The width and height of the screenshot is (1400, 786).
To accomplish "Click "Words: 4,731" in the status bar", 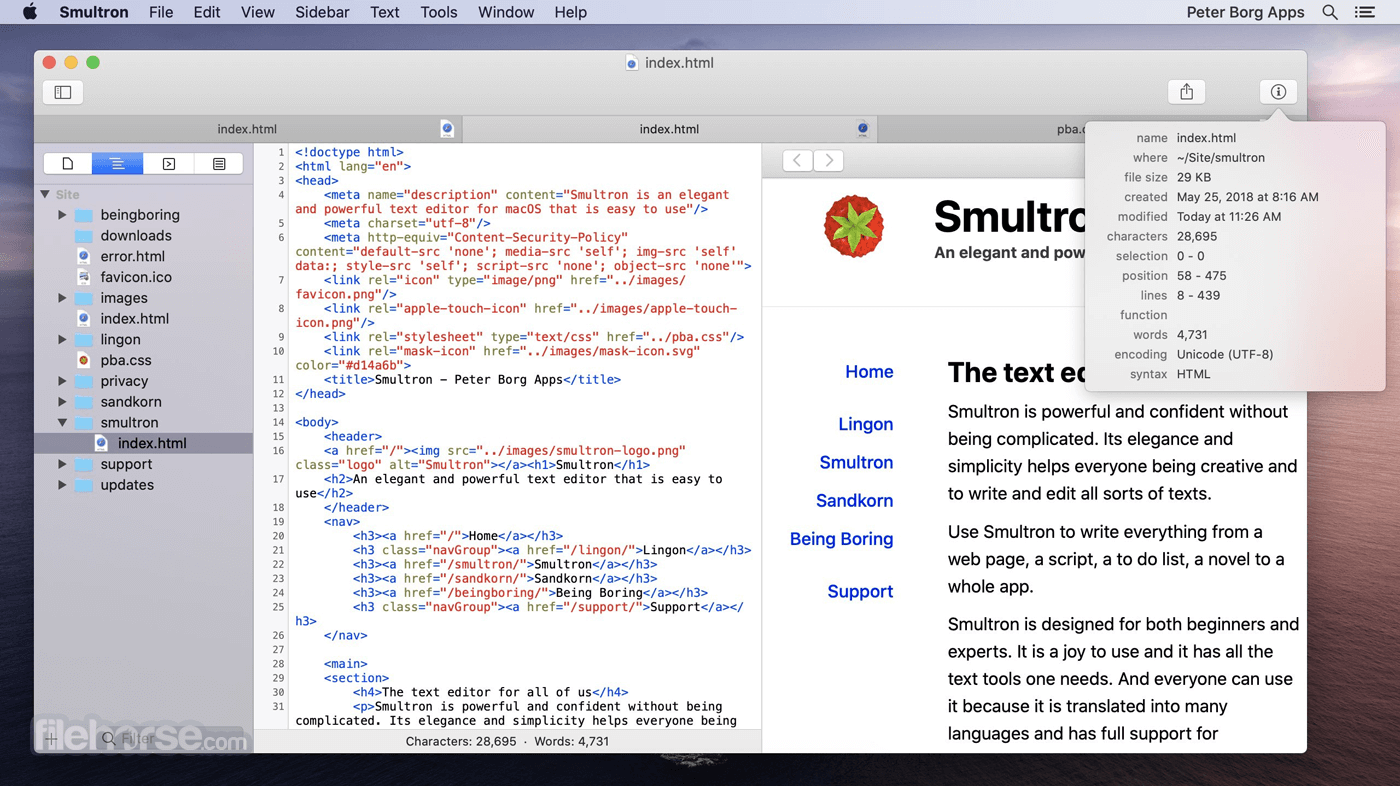I will pyautogui.click(x=572, y=741).
